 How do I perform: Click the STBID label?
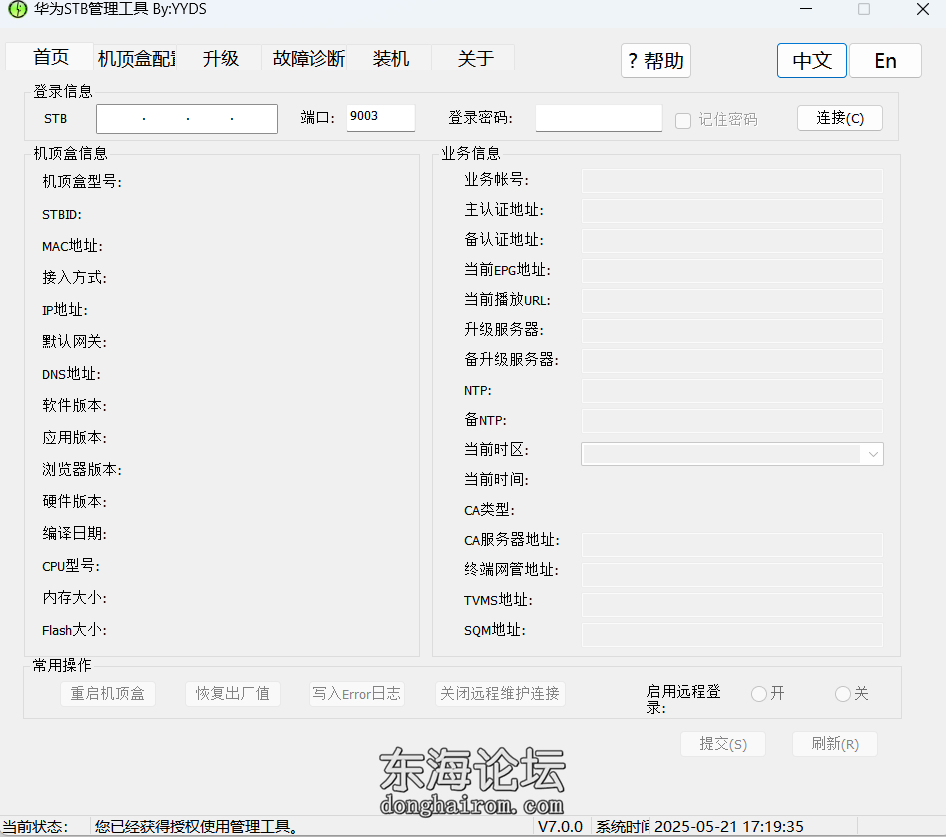(62, 215)
